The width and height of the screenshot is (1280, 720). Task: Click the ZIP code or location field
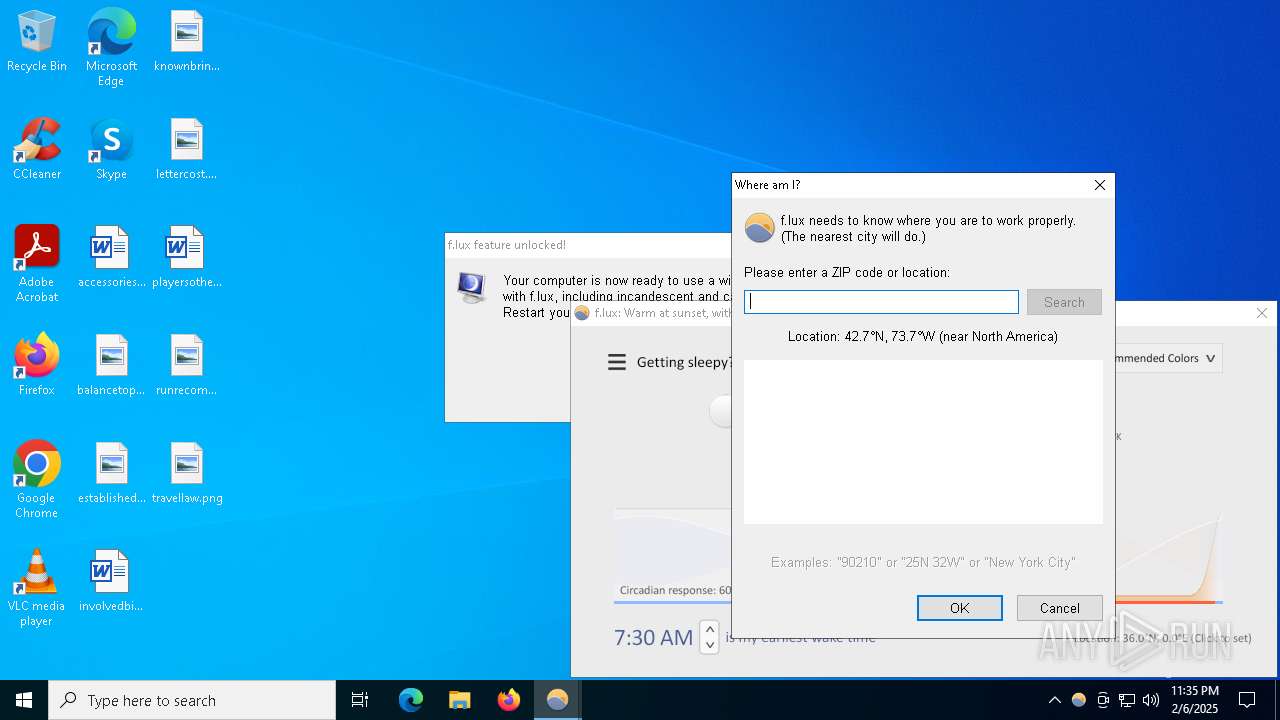881,302
